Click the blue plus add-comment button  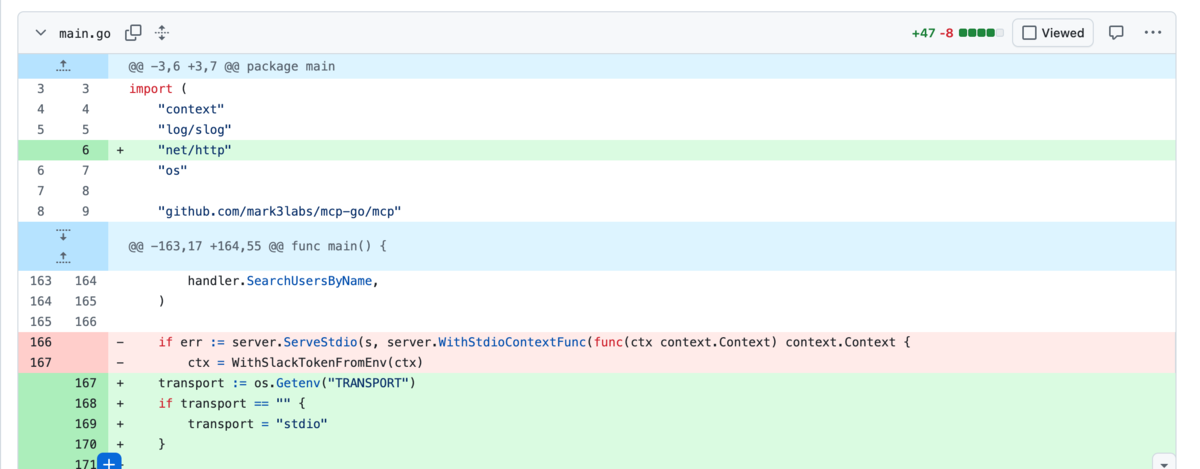point(109,462)
